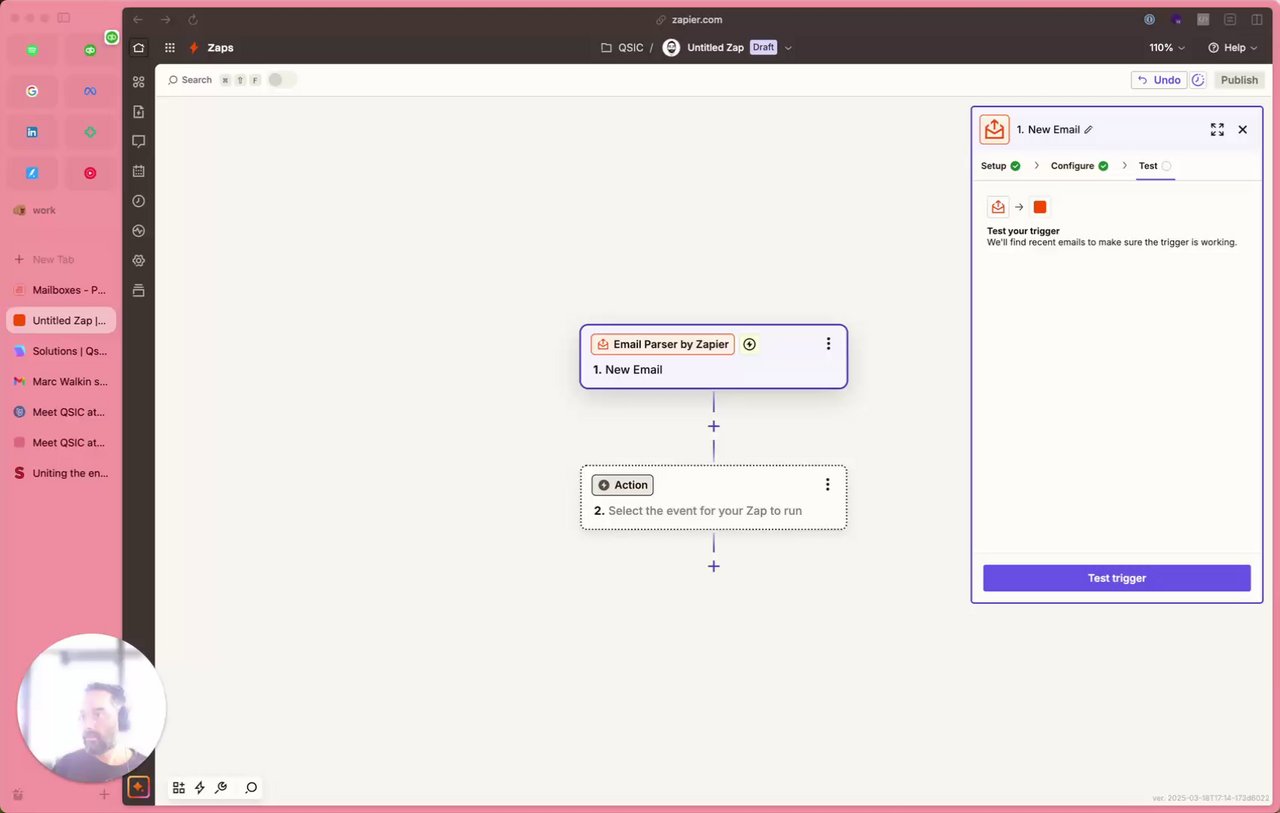Click the zapier.com address bar
Viewport: 1280px width, 813px height.
(690, 19)
